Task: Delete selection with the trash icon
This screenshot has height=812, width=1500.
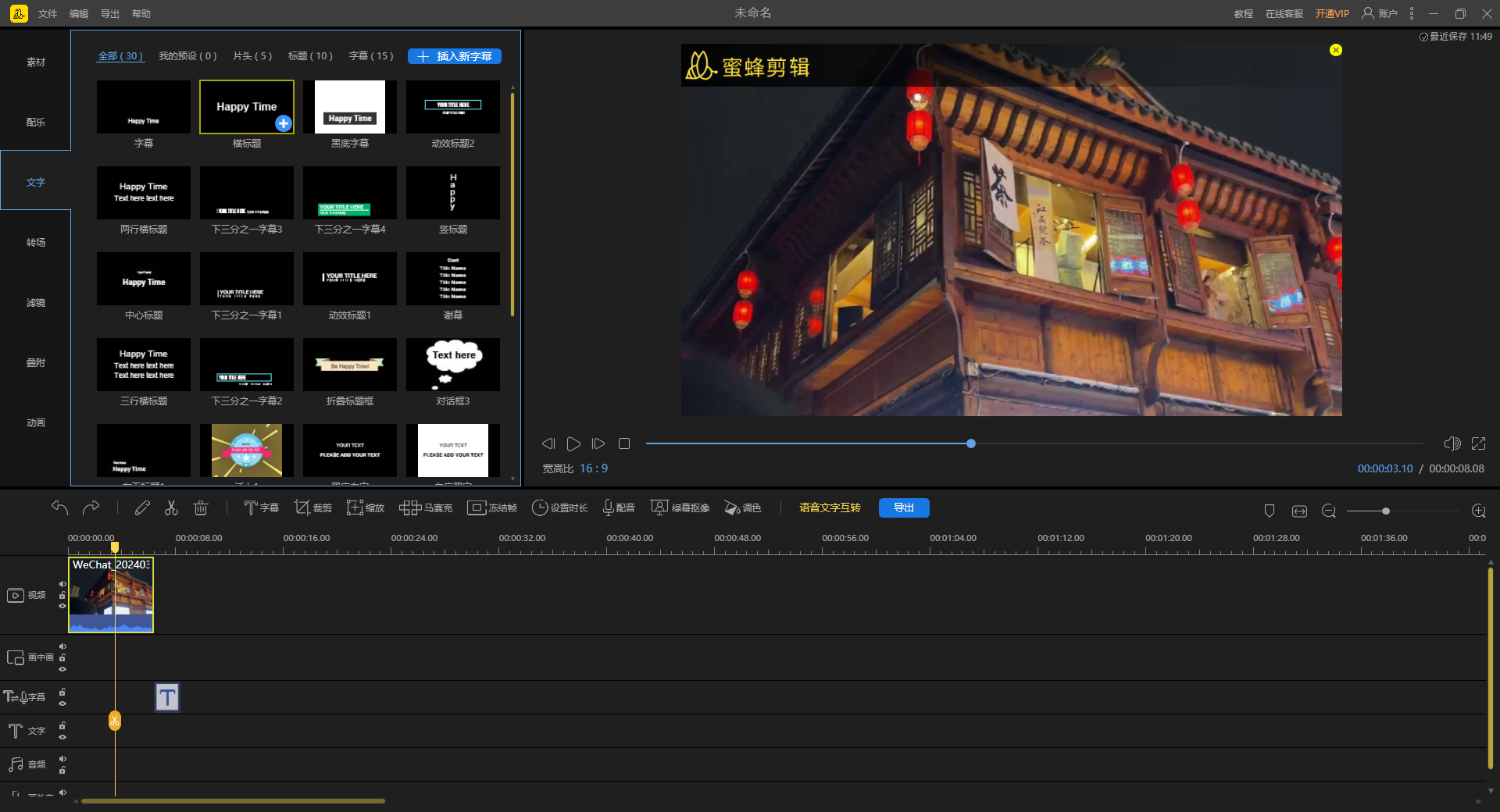Action: click(x=201, y=508)
